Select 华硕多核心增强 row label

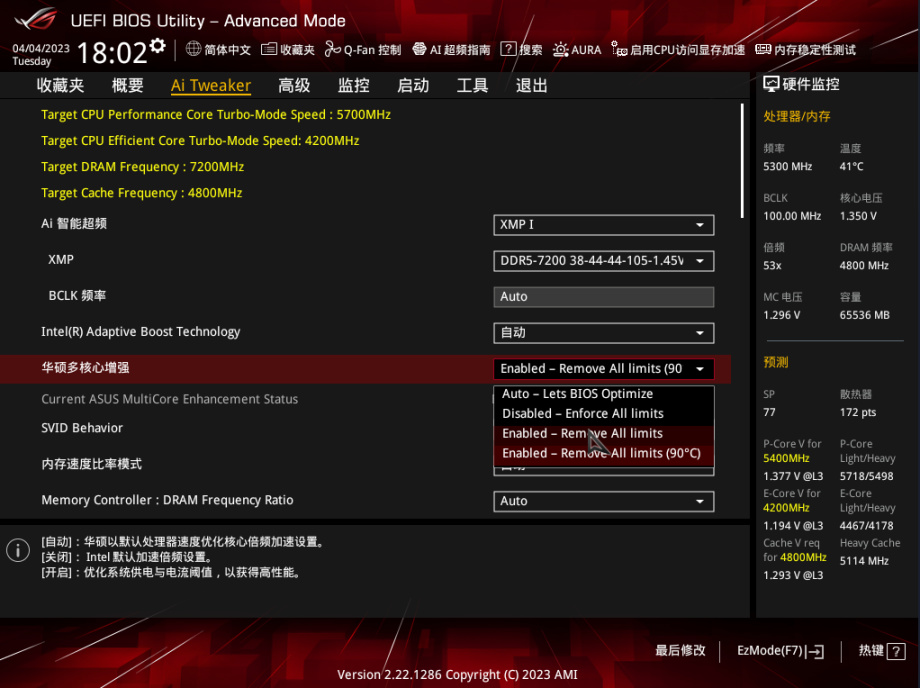tap(85, 368)
